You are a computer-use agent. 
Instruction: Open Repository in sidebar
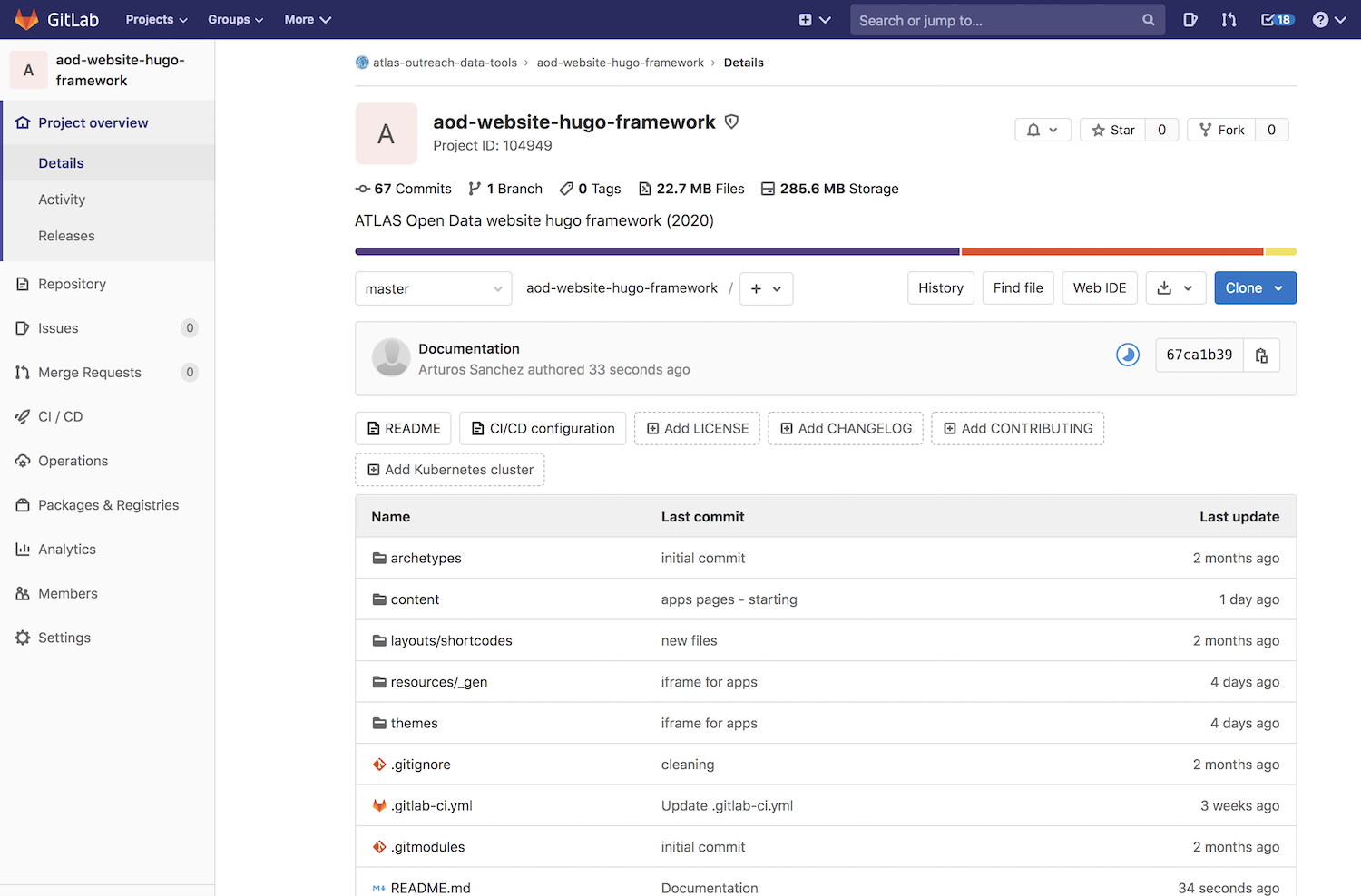[x=108, y=284]
